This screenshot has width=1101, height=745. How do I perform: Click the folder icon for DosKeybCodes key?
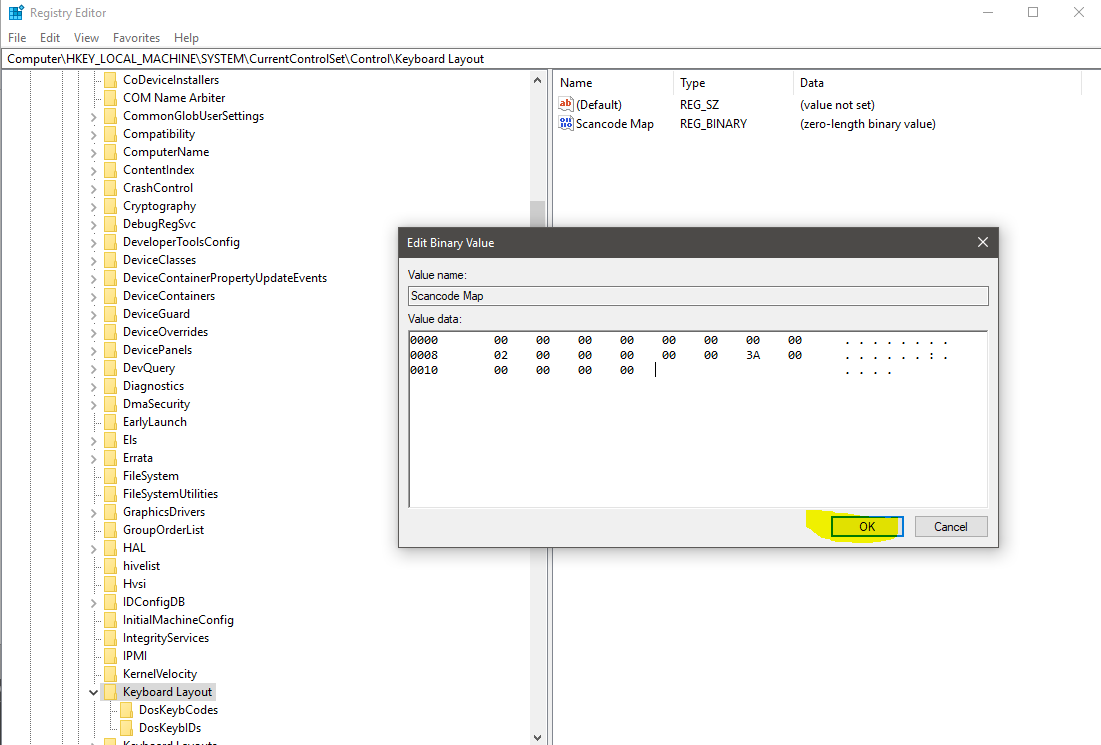click(x=127, y=709)
